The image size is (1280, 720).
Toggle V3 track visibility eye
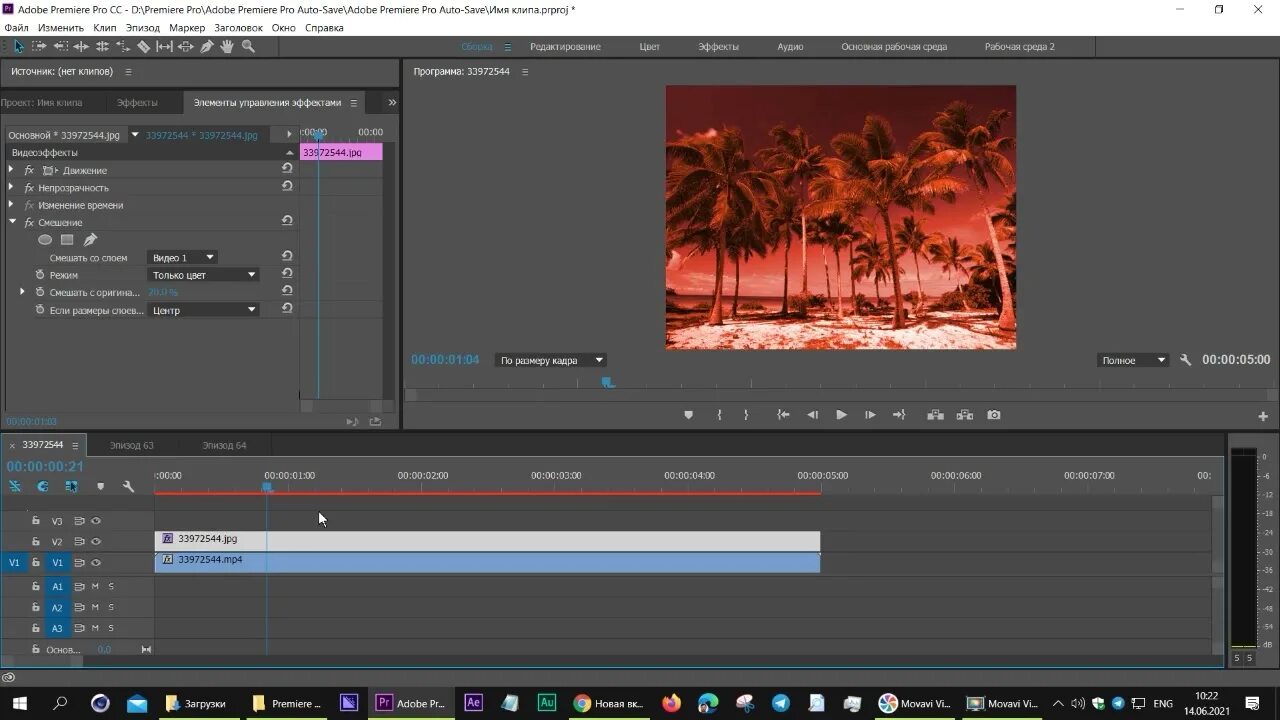click(x=96, y=521)
